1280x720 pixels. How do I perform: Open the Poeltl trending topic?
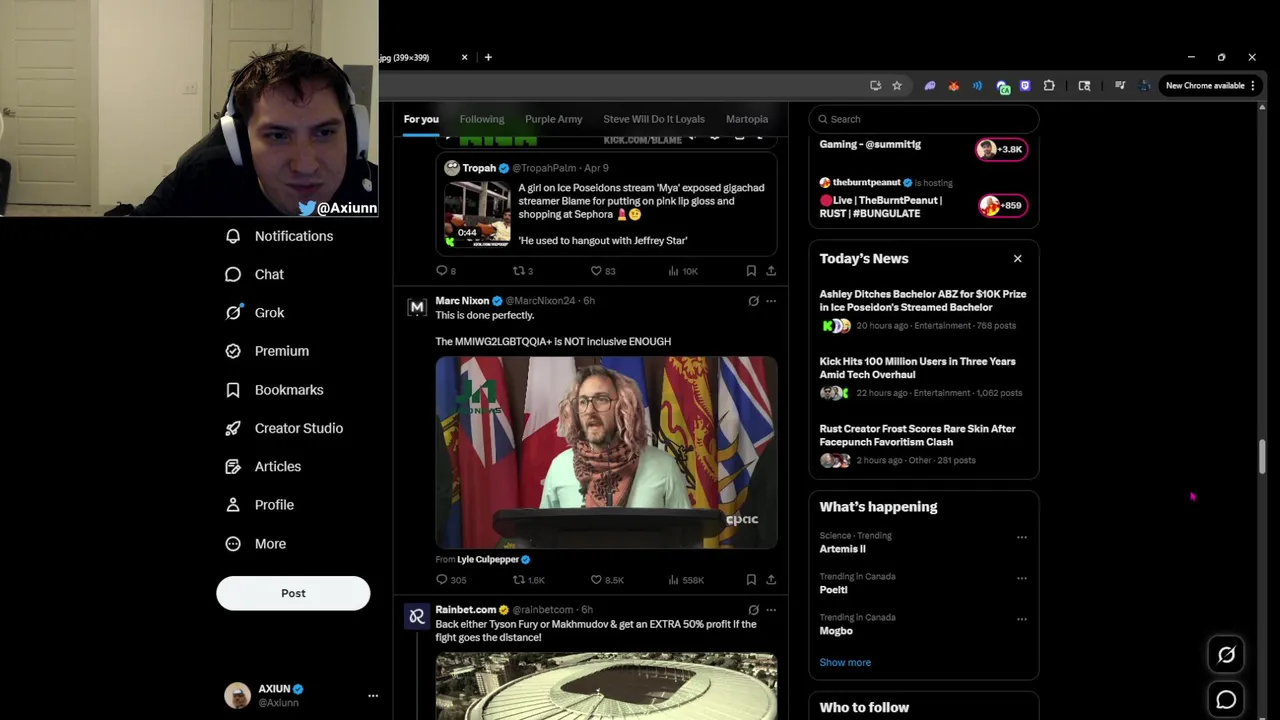(x=834, y=590)
